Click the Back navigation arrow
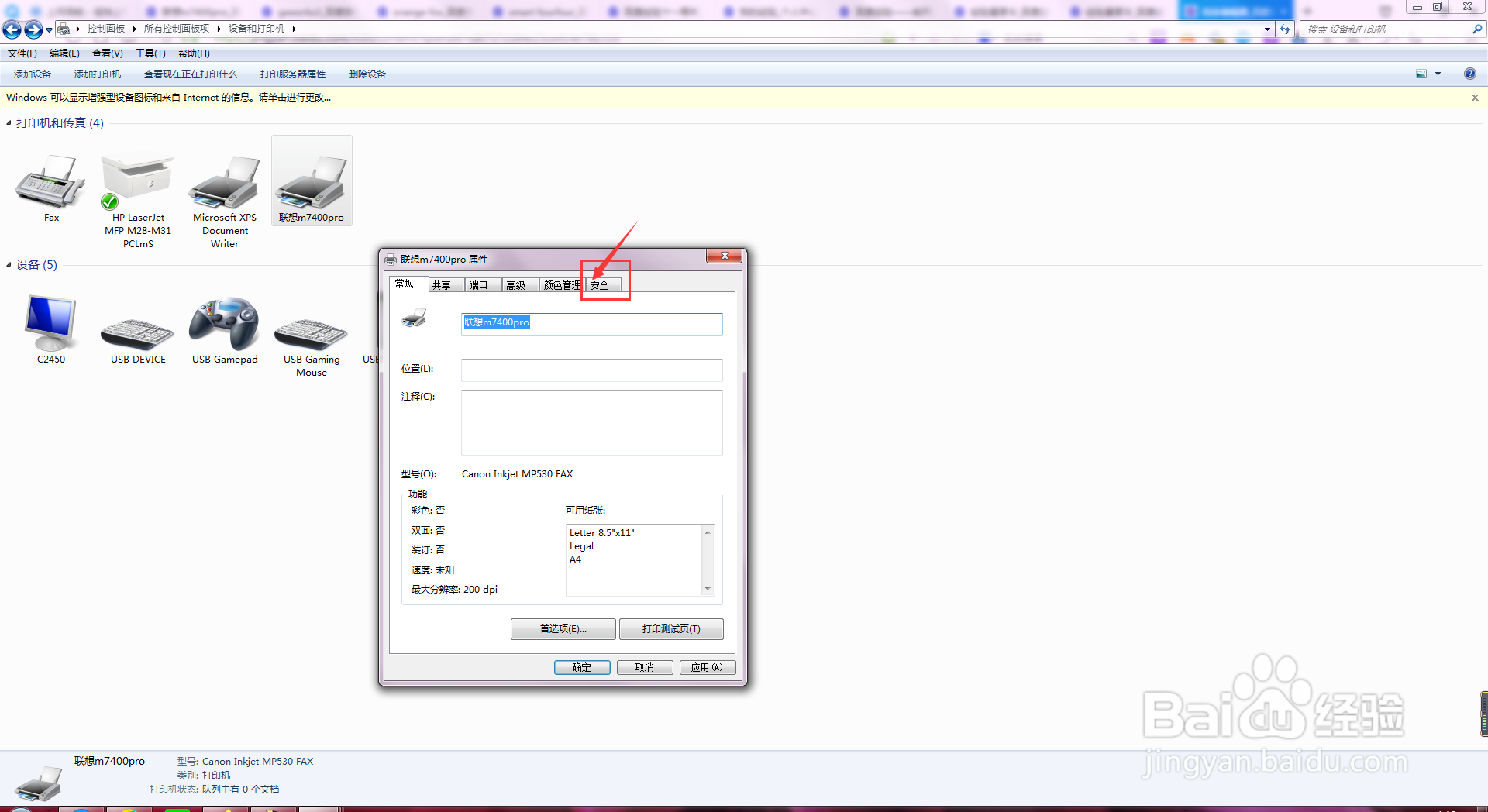 (12, 29)
